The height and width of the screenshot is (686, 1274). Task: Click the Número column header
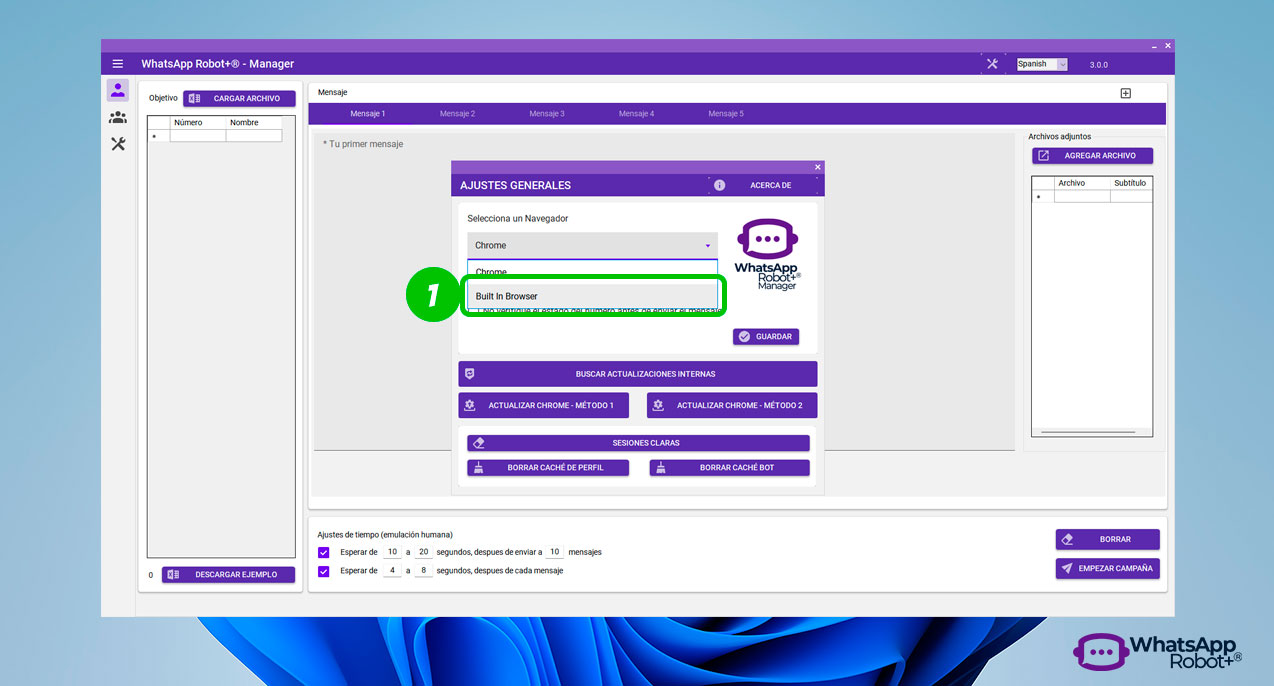click(x=198, y=123)
